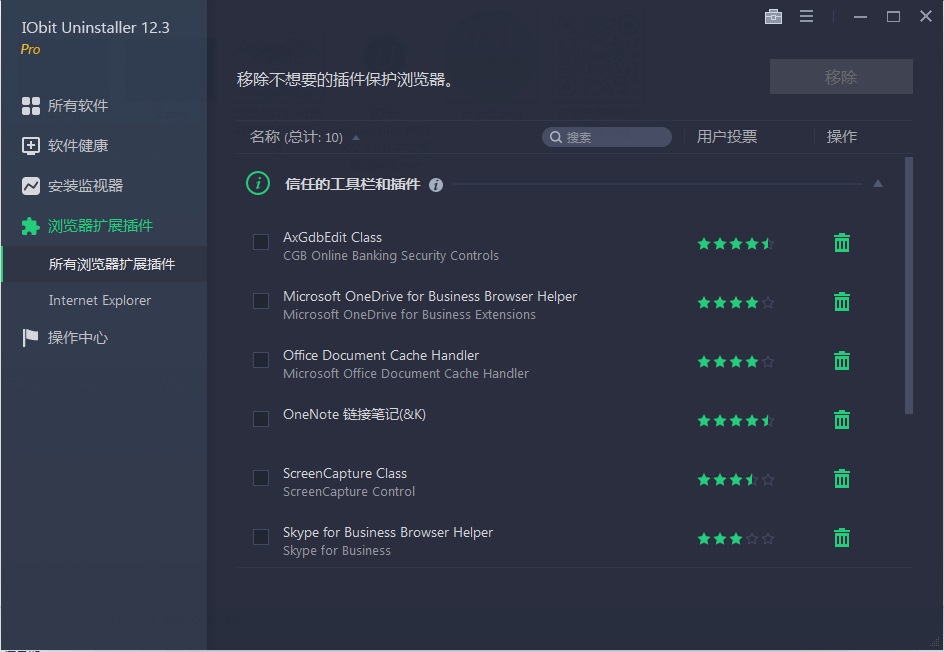
Task: Click star rating of AxGdbEdit Class
Action: [x=735, y=244]
